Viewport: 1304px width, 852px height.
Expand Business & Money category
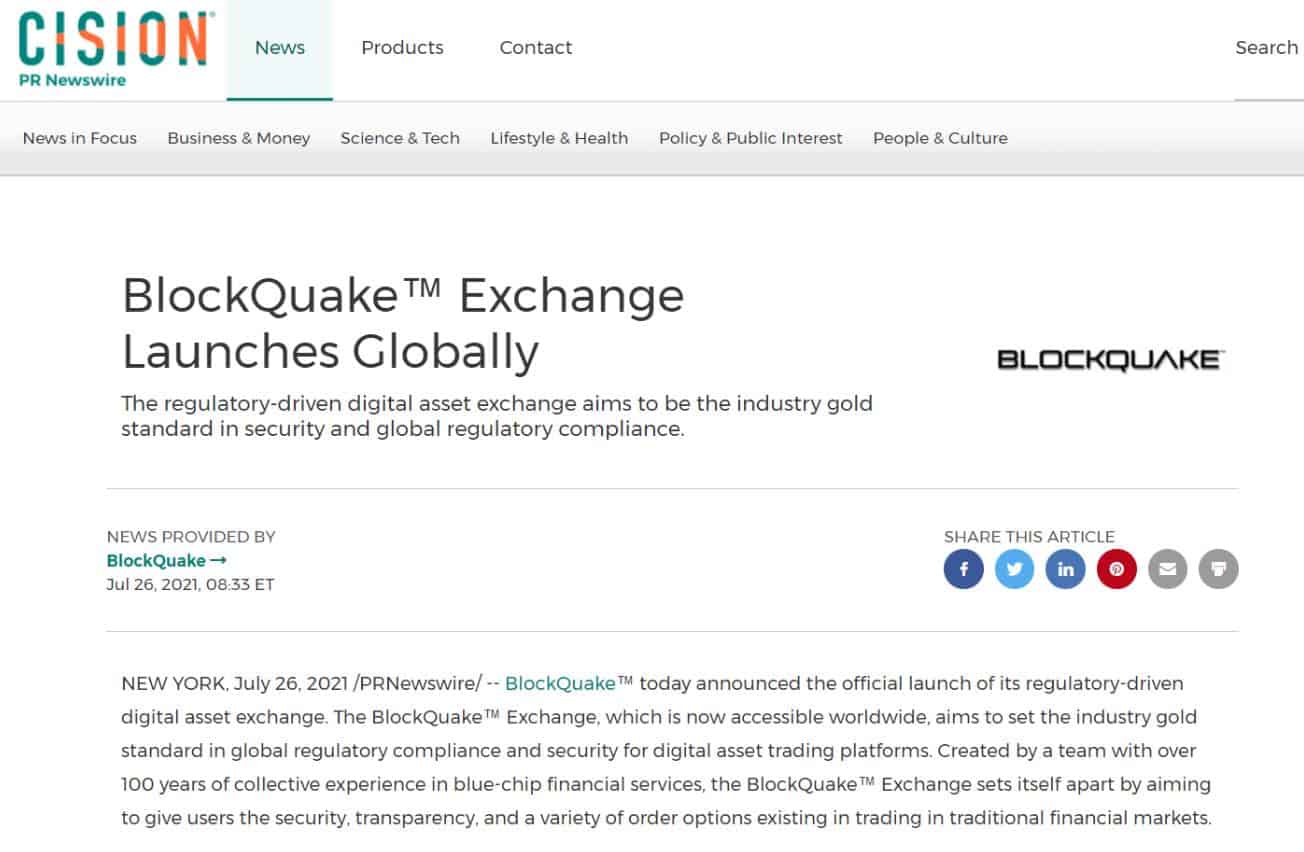coord(239,138)
